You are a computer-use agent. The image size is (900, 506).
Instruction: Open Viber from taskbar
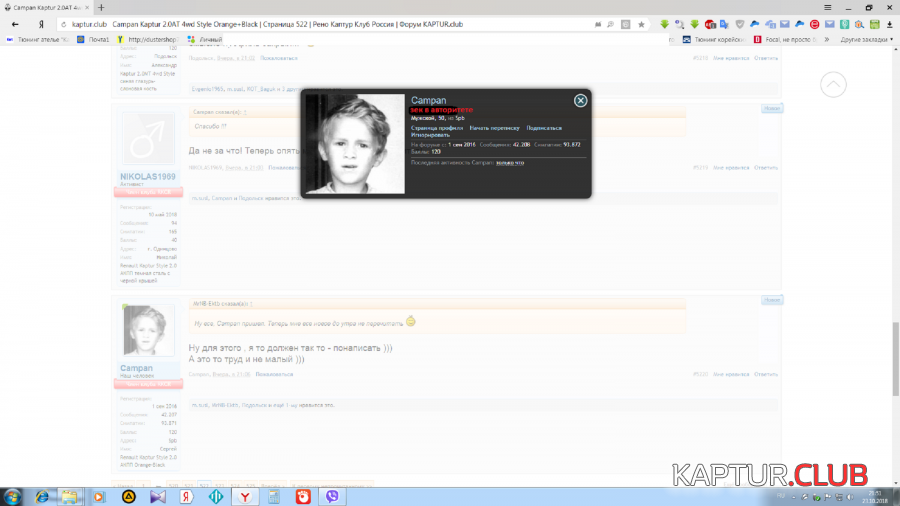[x=332, y=497]
